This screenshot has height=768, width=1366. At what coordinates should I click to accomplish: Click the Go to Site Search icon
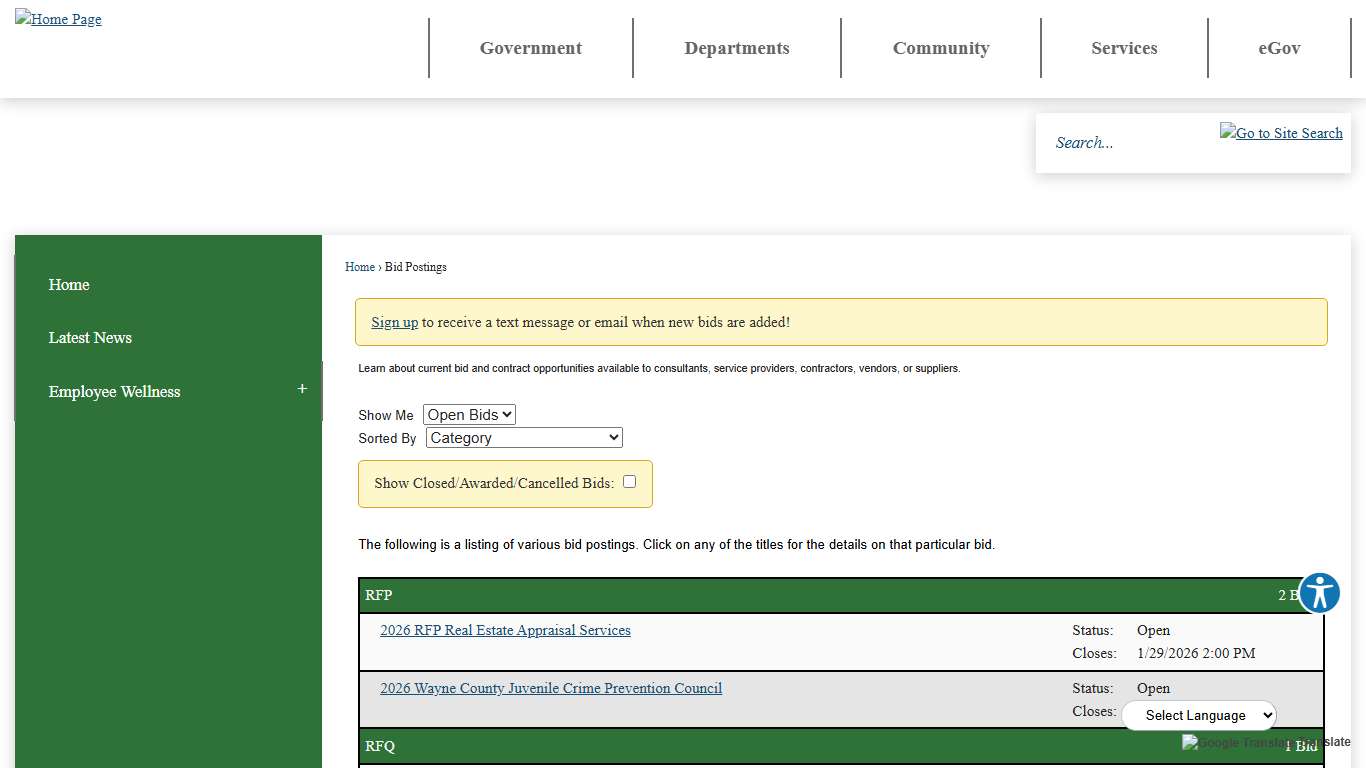pyautogui.click(x=1281, y=133)
